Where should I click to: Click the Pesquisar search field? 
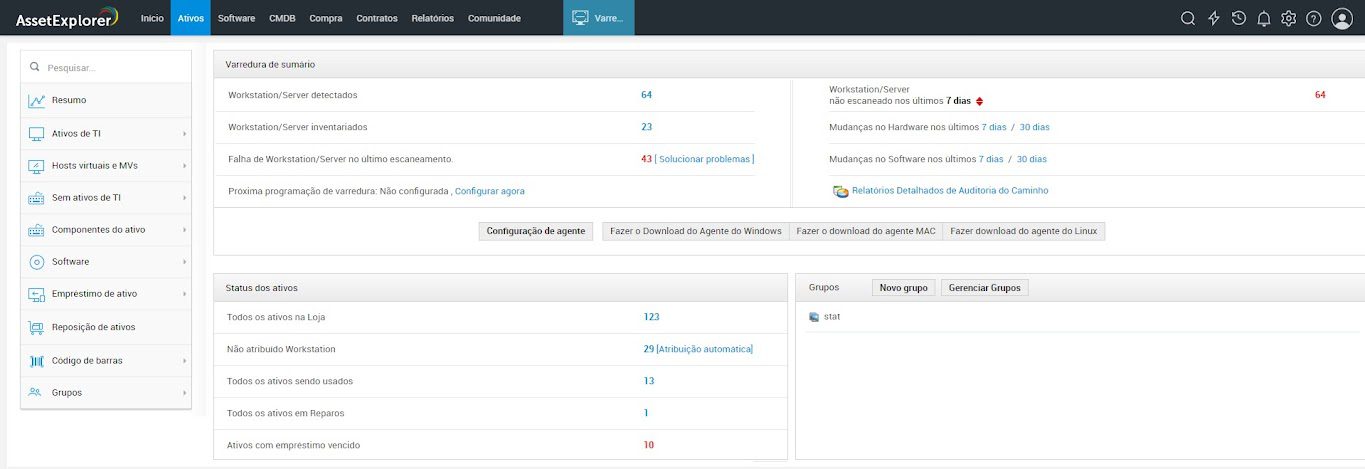point(110,68)
